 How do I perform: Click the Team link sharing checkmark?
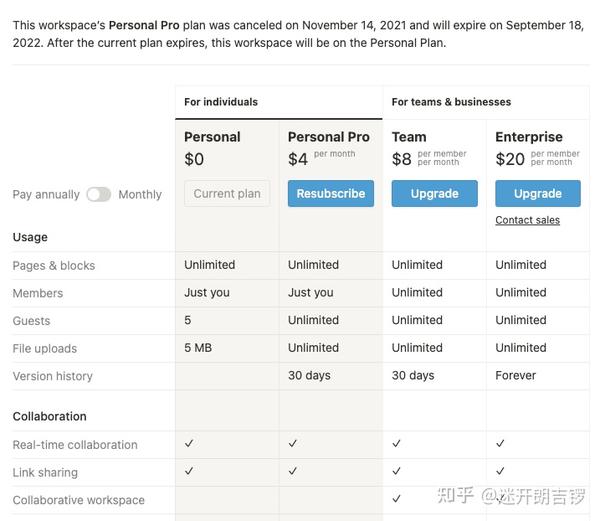[x=397, y=471]
